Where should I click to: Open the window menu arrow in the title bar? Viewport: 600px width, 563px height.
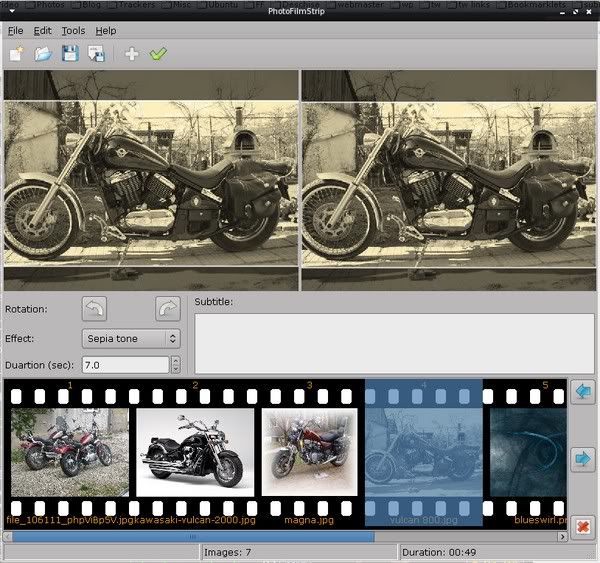pos(12,11)
